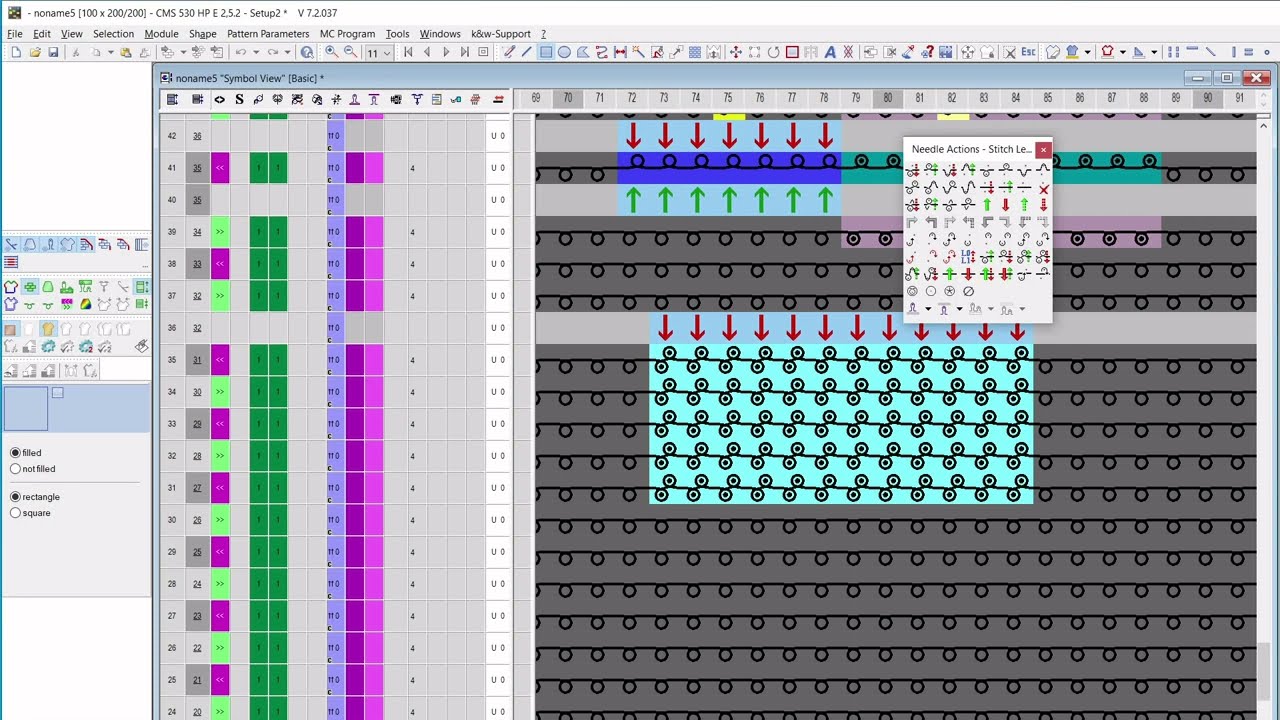Click the New file icon
The image size is (1280, 720).
coord(16,52)
